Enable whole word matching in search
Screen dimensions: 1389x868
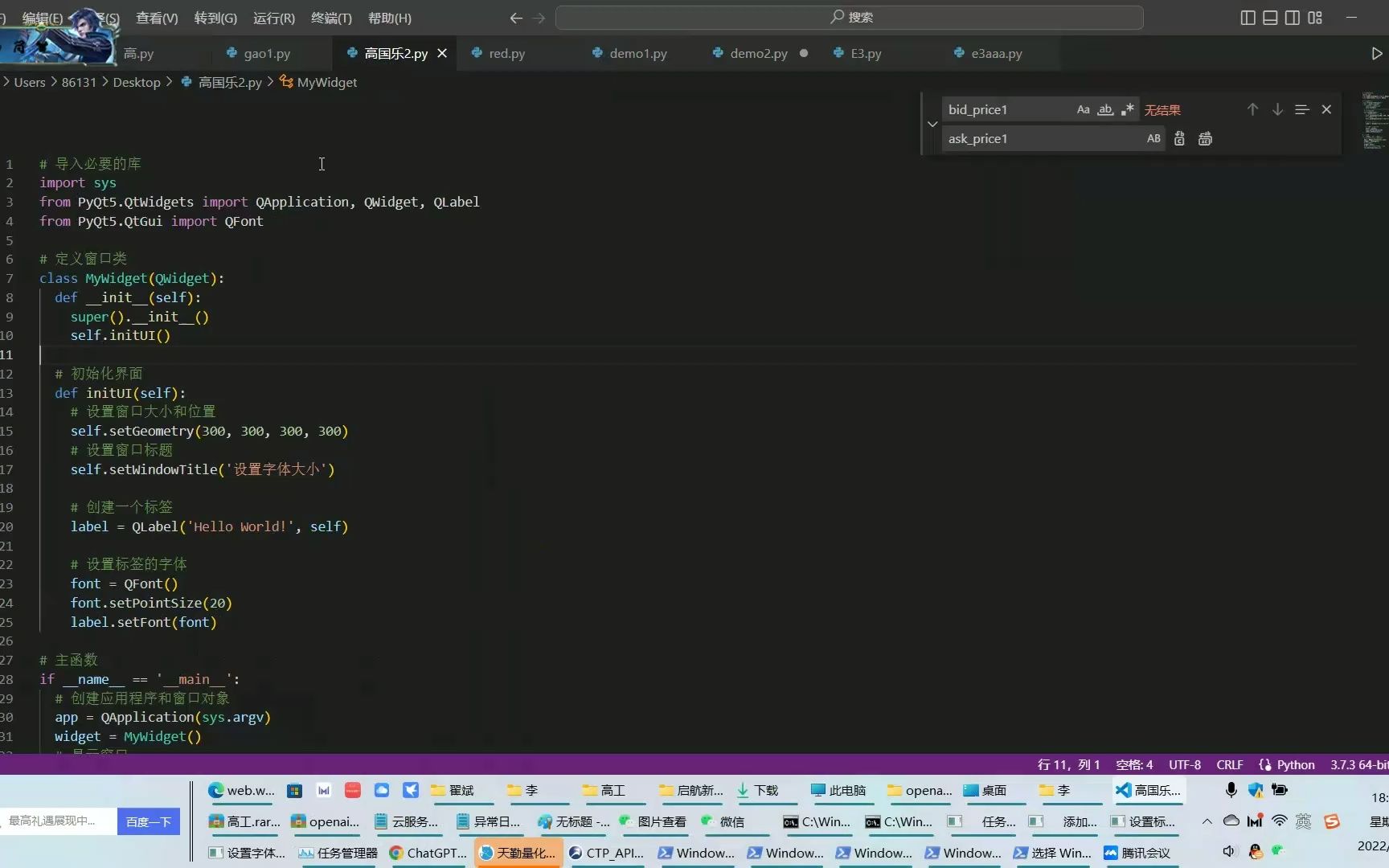[1105, 109]
